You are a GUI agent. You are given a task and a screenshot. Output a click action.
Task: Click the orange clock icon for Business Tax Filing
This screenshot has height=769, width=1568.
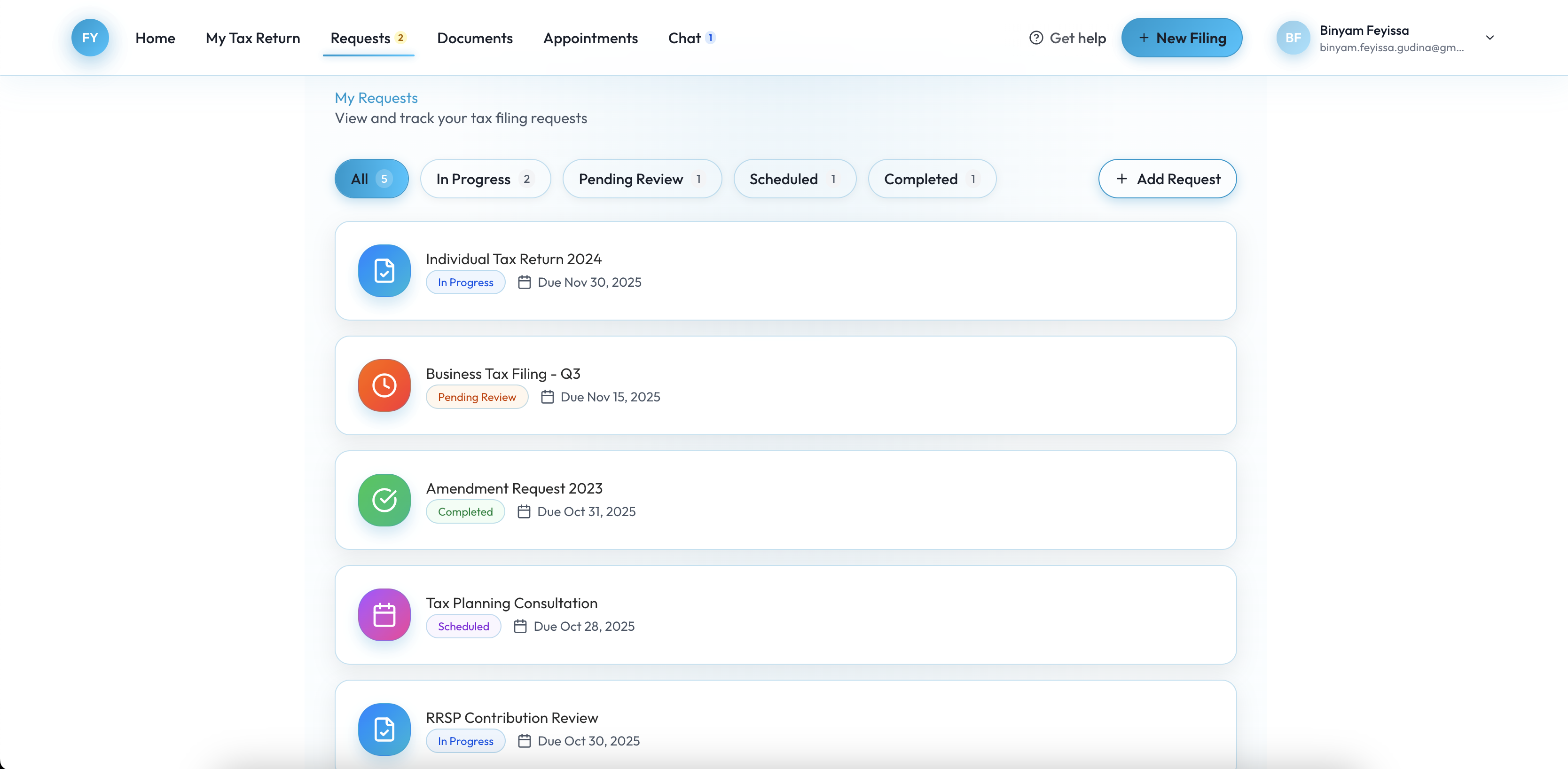point(384,385)
